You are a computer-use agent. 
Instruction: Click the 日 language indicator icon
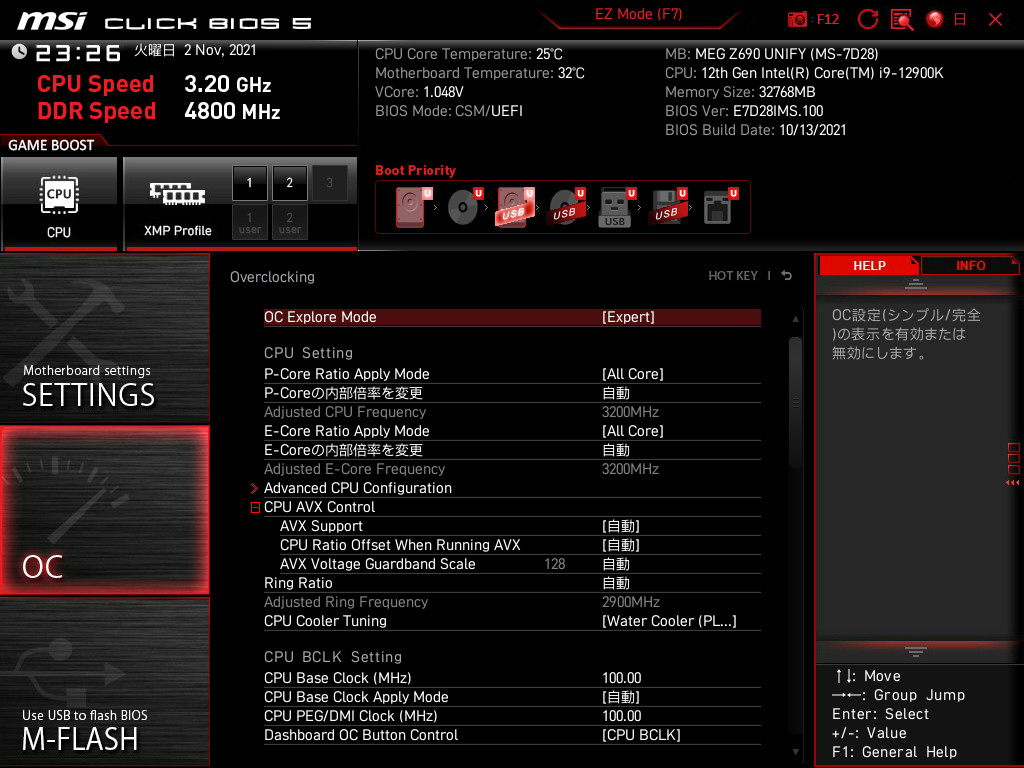(960, 20)
